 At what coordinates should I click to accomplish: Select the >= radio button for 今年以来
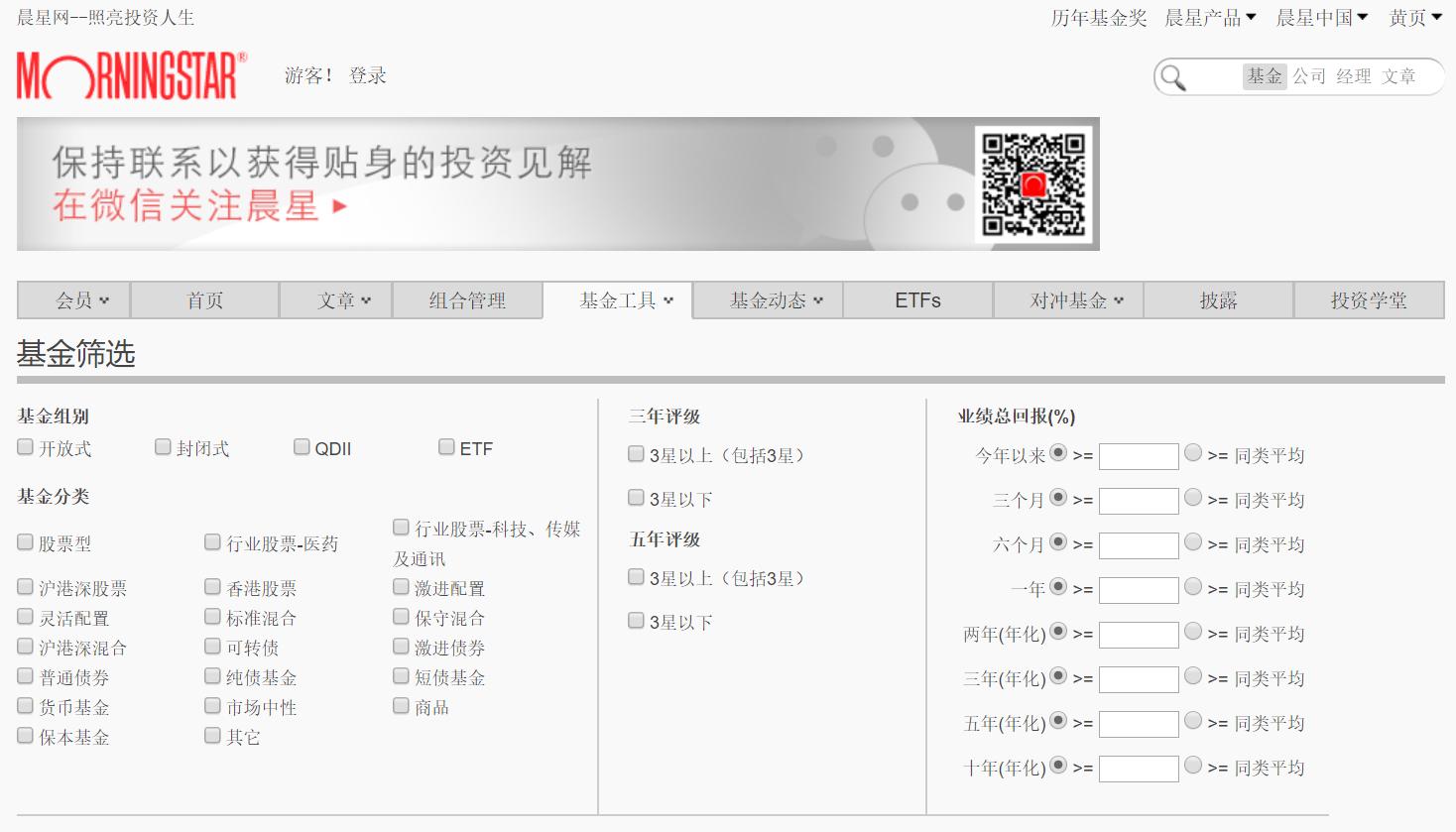[1058, 451]
